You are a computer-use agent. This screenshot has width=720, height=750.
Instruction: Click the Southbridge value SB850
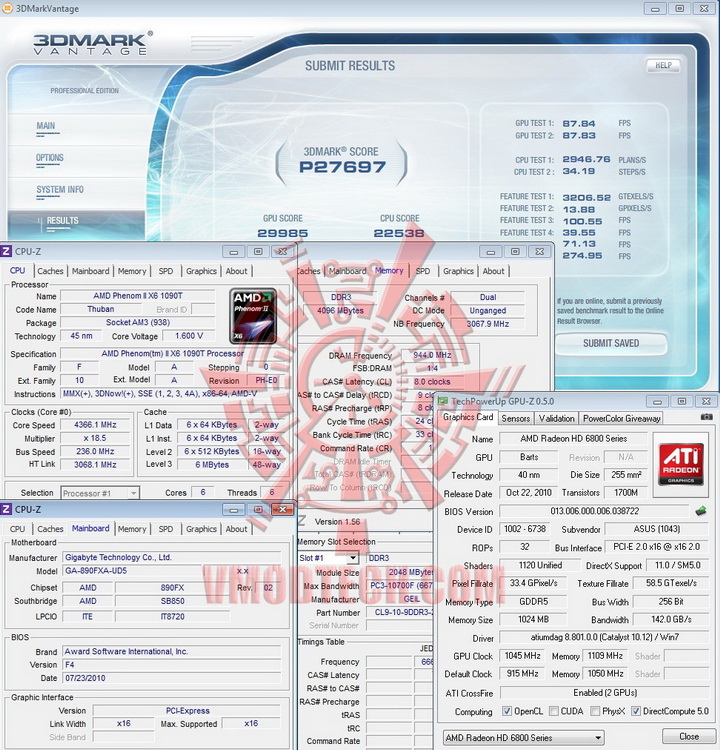(x=172, y=601)
